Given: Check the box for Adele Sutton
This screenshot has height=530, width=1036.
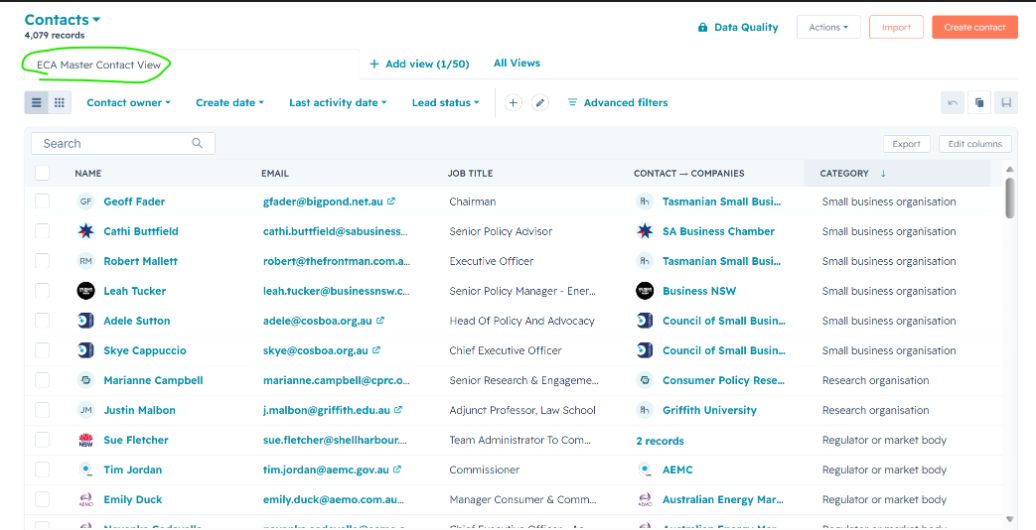Looking at the screenshot, I should coord(42,321).
